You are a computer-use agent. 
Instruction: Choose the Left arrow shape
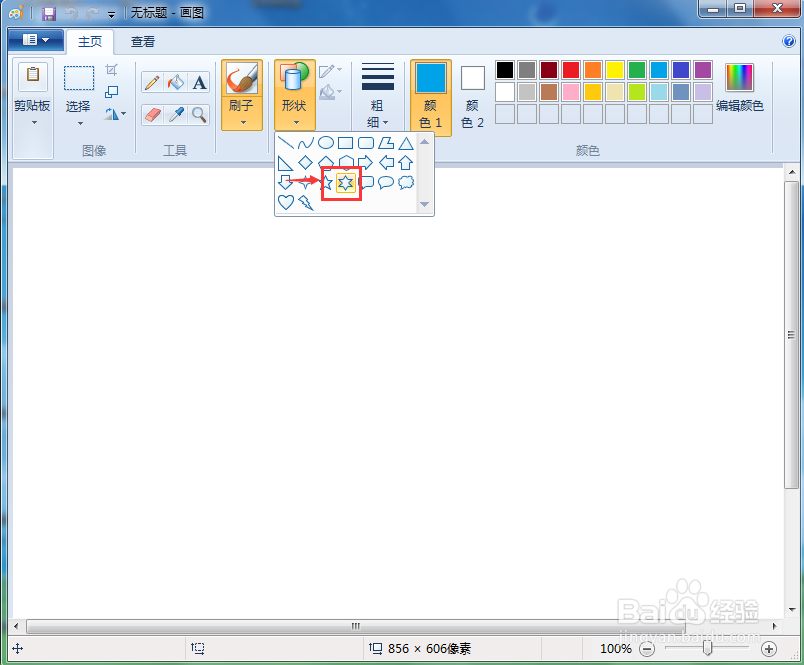[x=386, y=163]
